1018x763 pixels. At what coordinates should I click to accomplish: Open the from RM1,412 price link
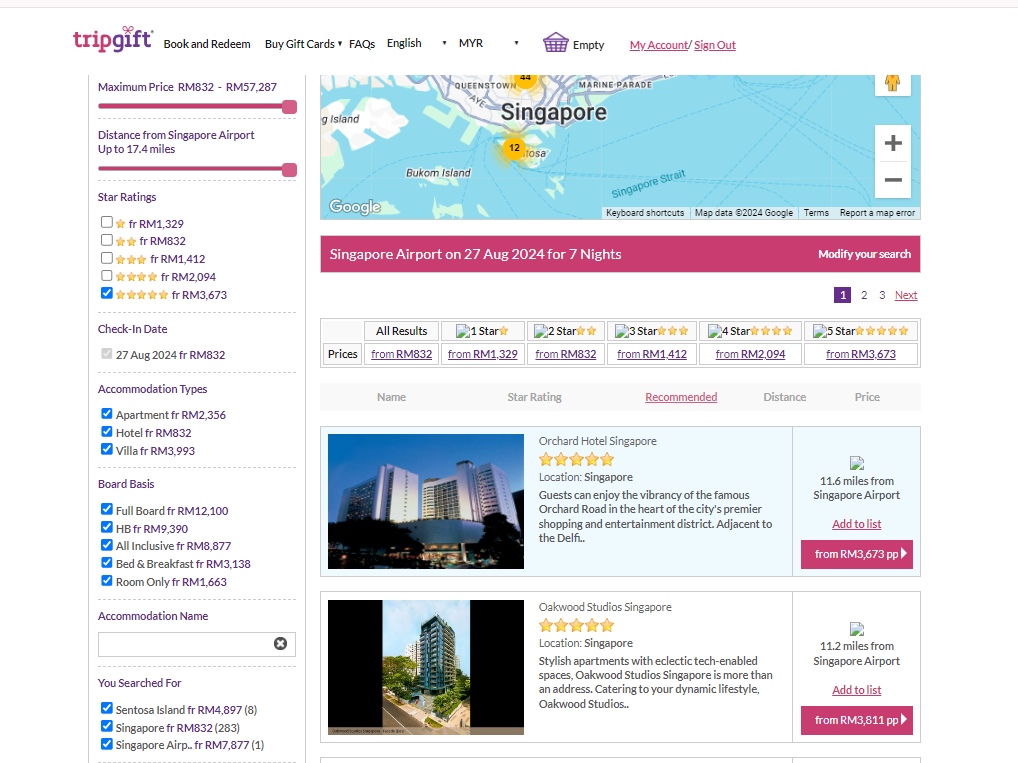pos(652,354)
